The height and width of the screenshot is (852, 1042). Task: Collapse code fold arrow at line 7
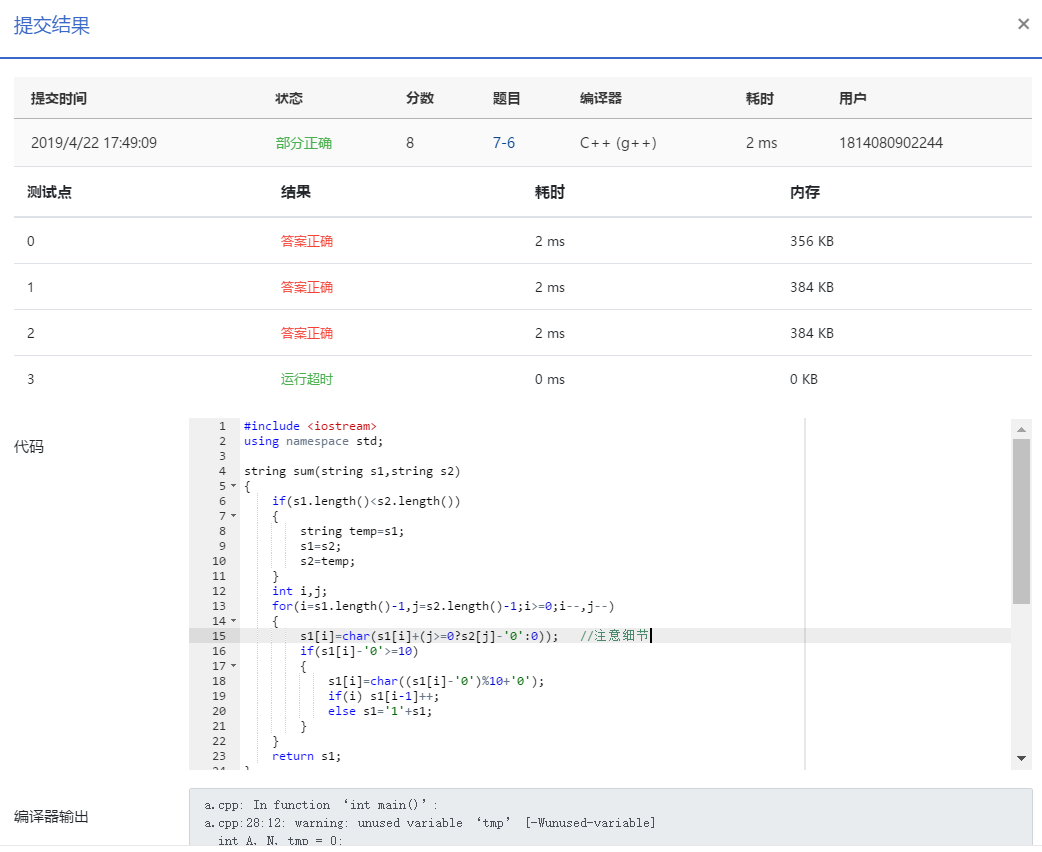(x=233, y=516)
